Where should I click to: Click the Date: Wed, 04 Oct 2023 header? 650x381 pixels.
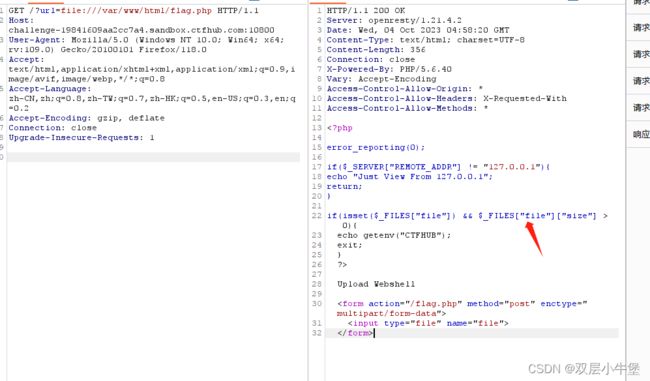pos(418,30)
